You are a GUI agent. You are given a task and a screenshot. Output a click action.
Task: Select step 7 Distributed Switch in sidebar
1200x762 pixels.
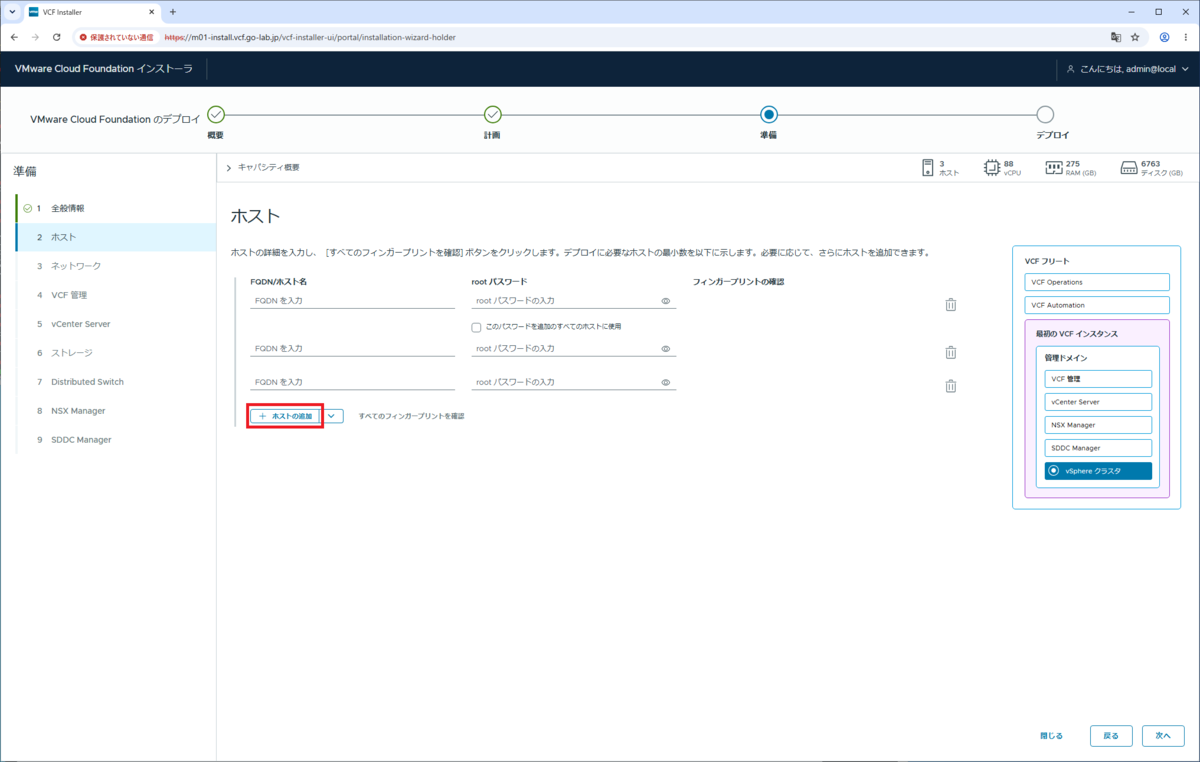(116, 382)
